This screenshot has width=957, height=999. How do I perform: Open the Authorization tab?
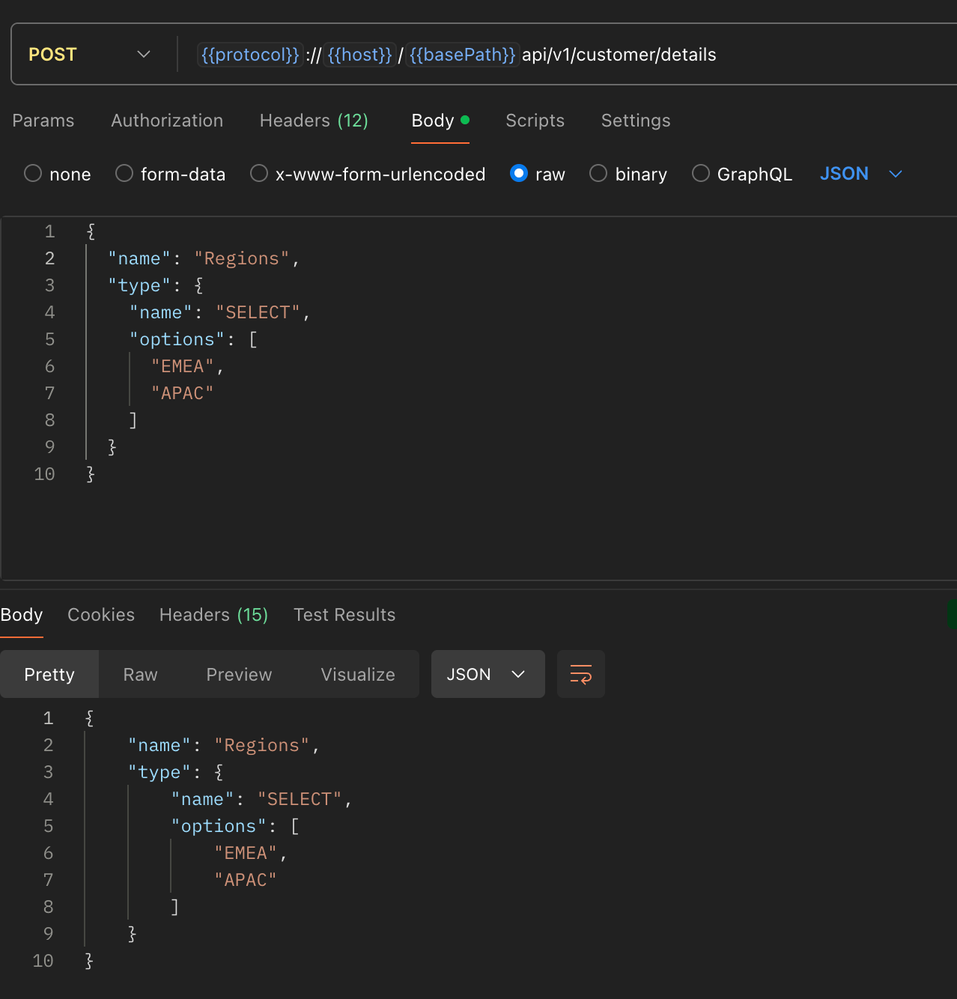point(167,120)
